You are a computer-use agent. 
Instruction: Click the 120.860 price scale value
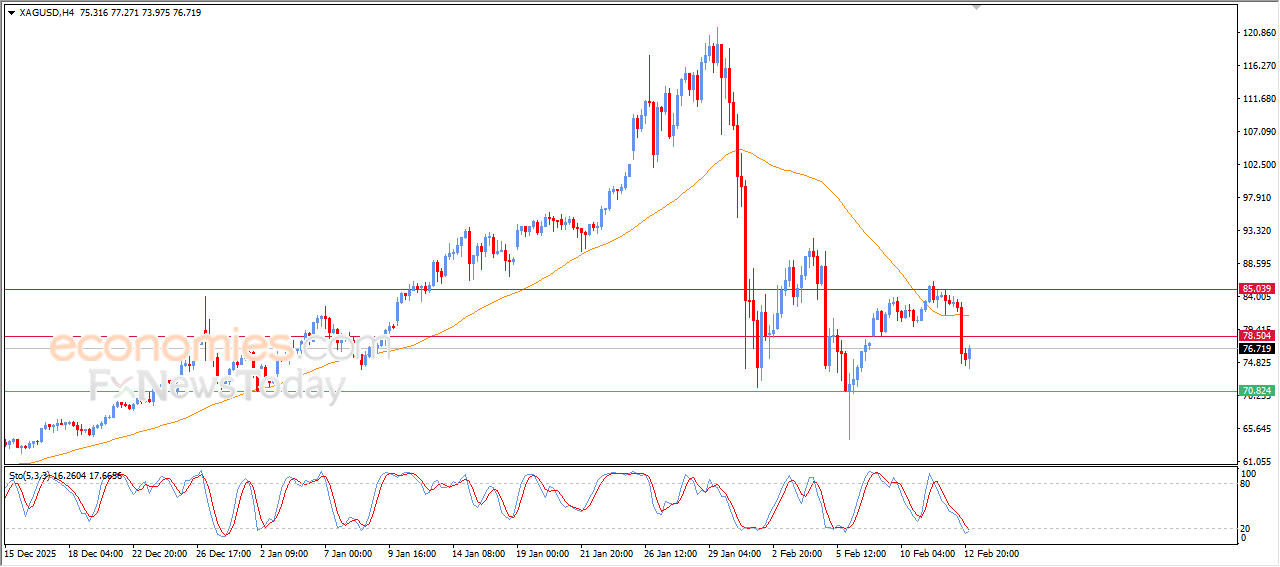click(1258, 33)
